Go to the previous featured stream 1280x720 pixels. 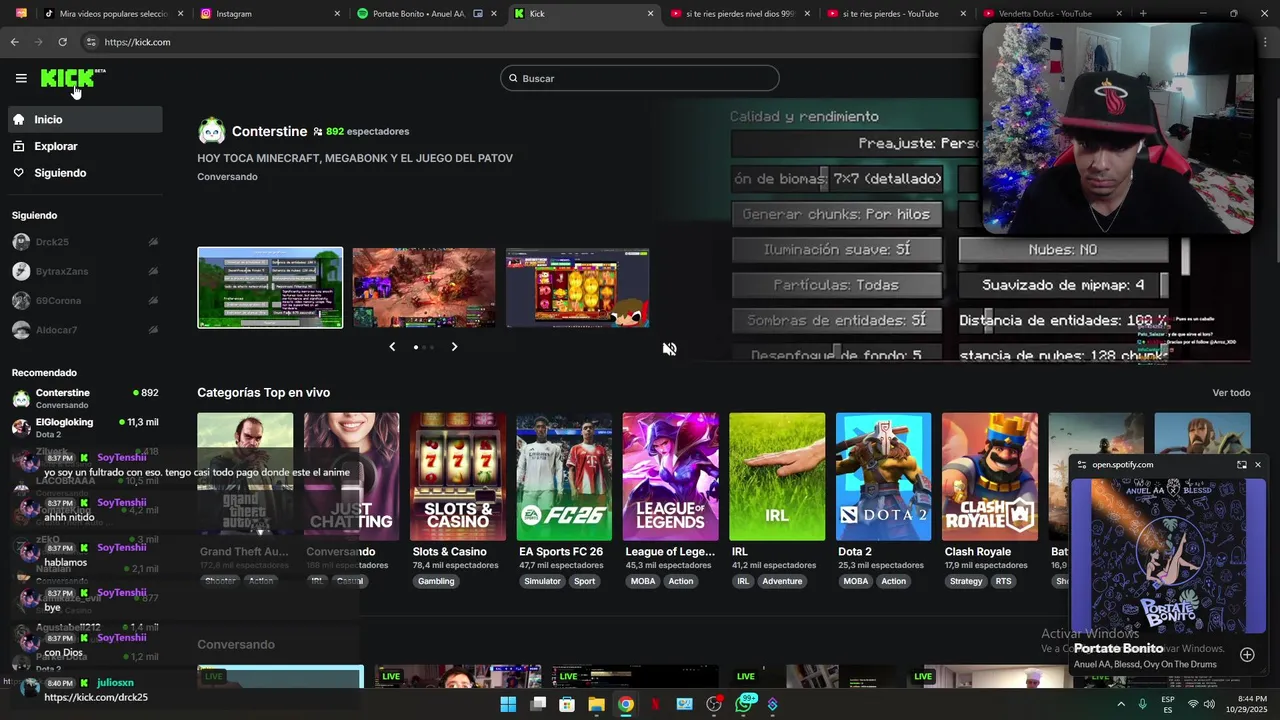(392, 347)
